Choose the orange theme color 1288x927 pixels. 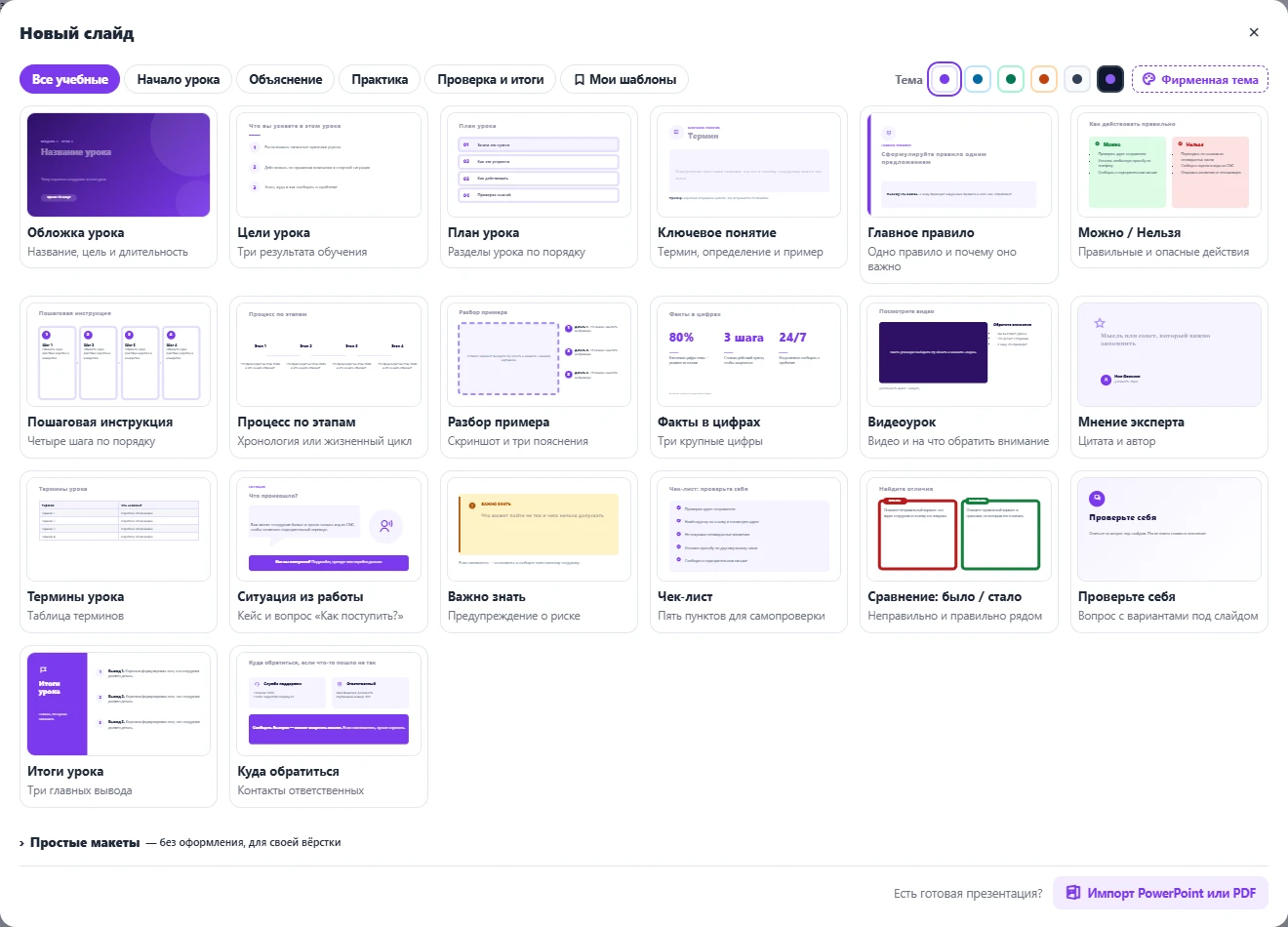point(1044,79)
